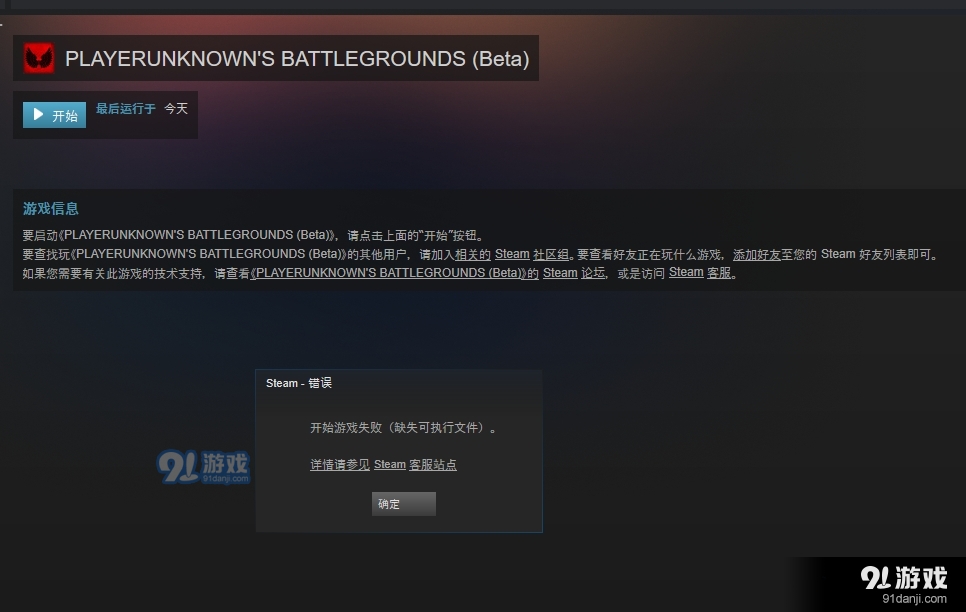Select the 游戏信息 section heading
The height and width of the screenshot is (612, 966).
point(51,208)
